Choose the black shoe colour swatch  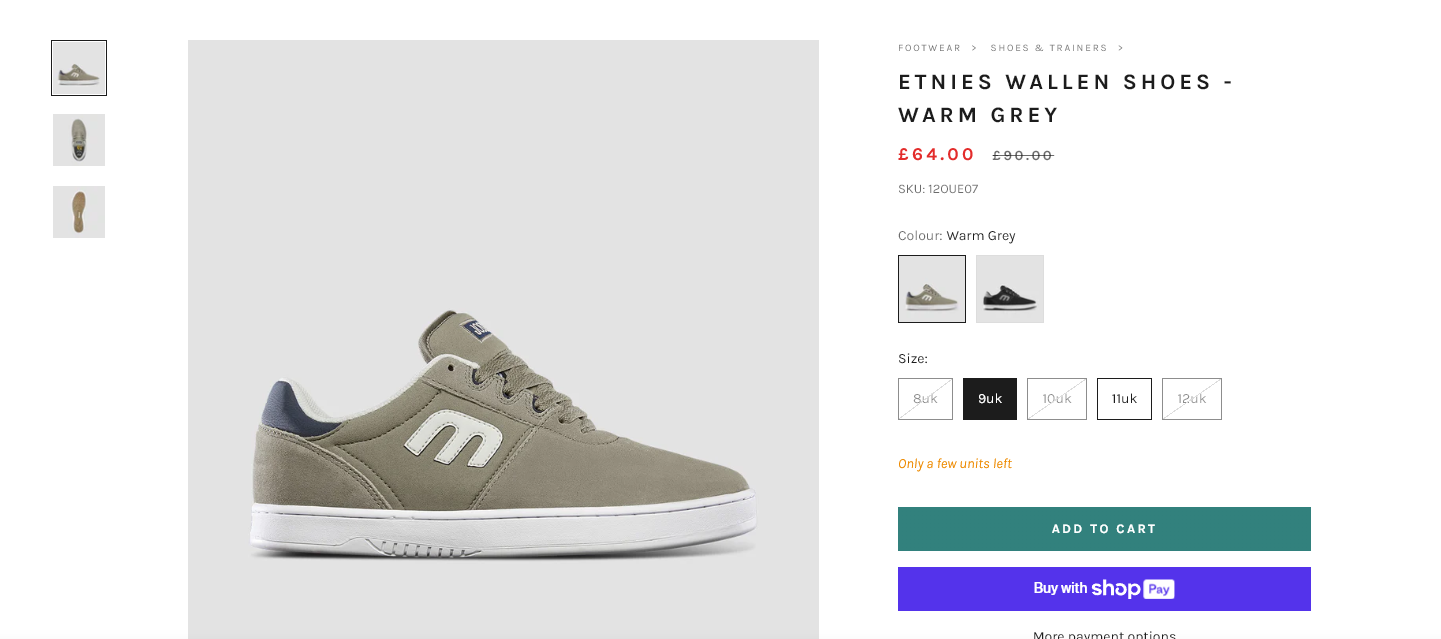click(x=1010, y=289)
